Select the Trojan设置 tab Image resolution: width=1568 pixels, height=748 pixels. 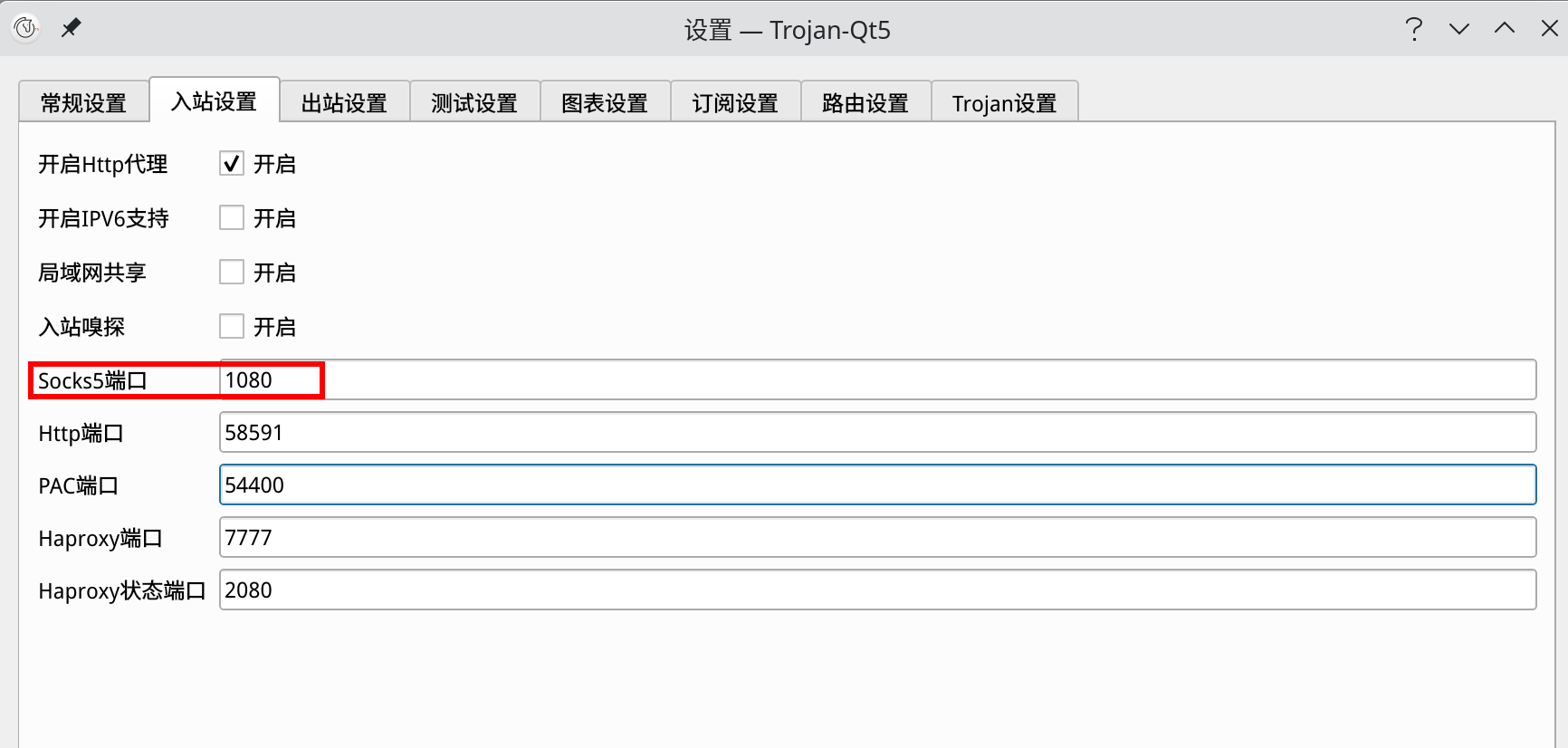click(x=1005, y=103)
